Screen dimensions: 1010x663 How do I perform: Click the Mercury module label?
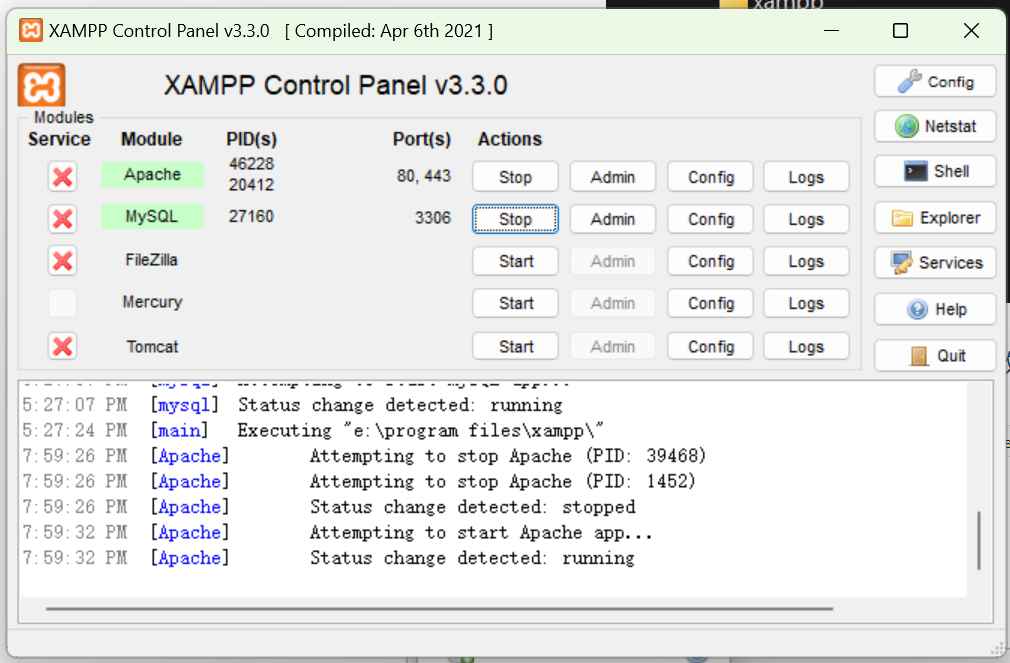[x=153, y=302]
